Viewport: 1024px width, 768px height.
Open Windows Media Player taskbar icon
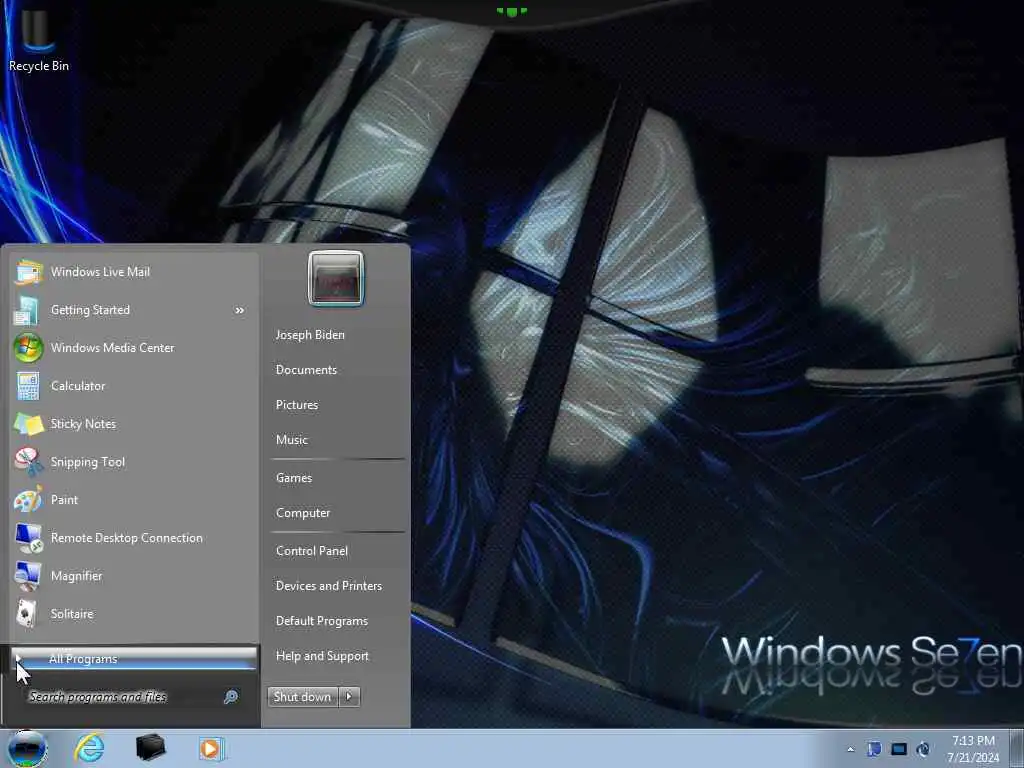click(212, 748)
